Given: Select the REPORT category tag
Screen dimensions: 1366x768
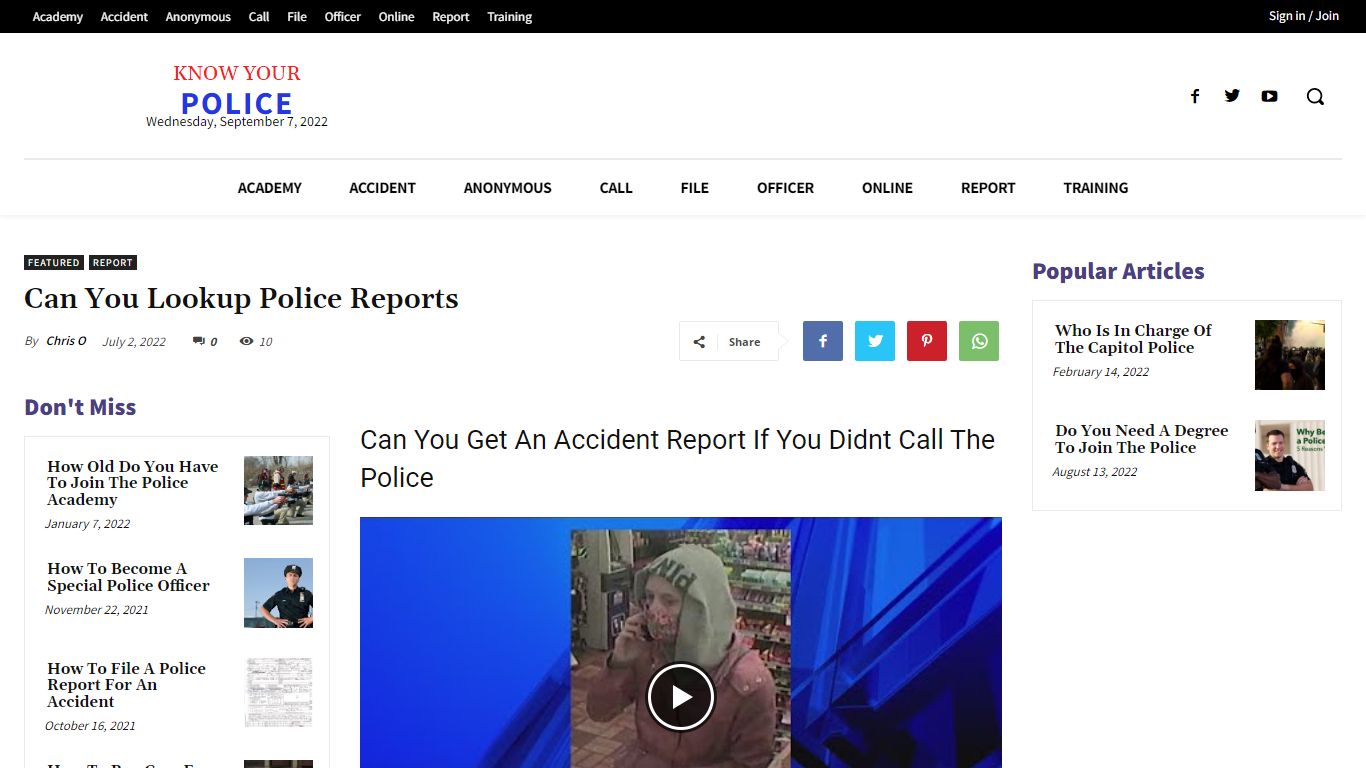Looking at the screenshot, I should (112, 263).
